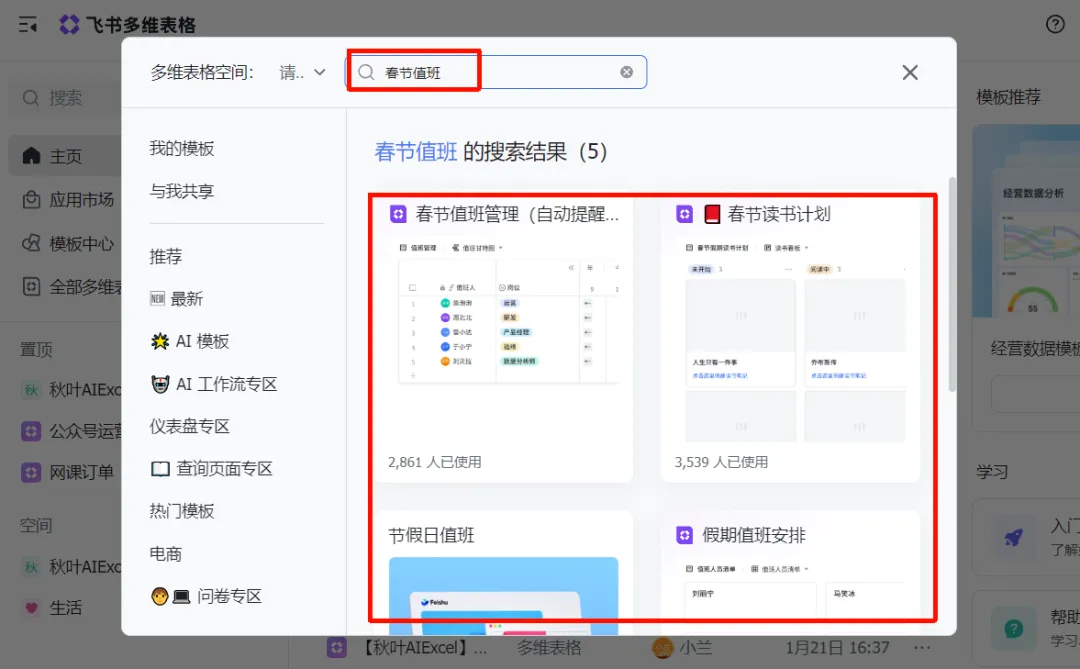Viewport: 1080px width, 669px height.
Task: Open the 热门模板 category
Action: coord(182,511)
